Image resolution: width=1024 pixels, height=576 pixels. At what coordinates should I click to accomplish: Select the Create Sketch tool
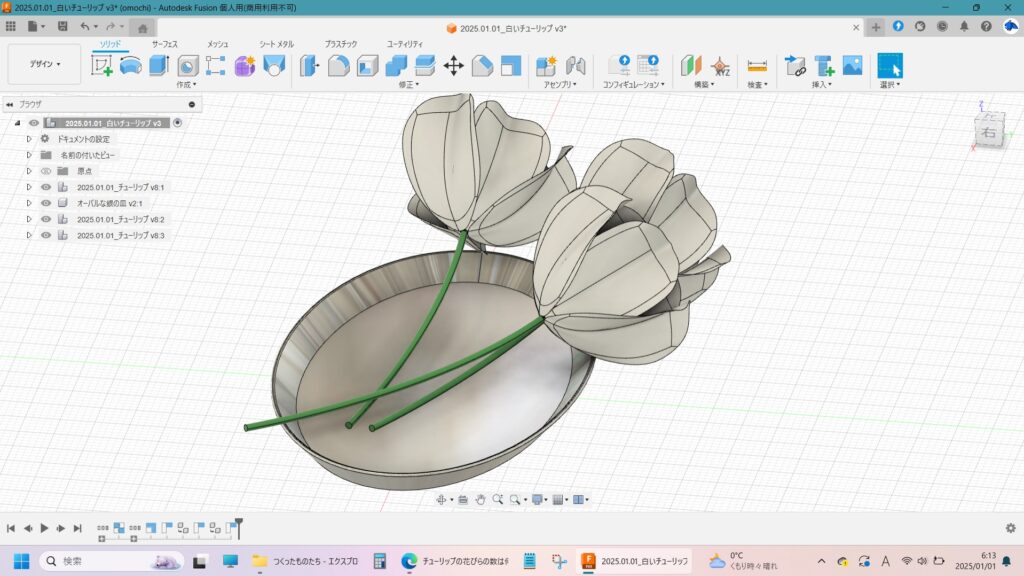click(x=102, y=66)
